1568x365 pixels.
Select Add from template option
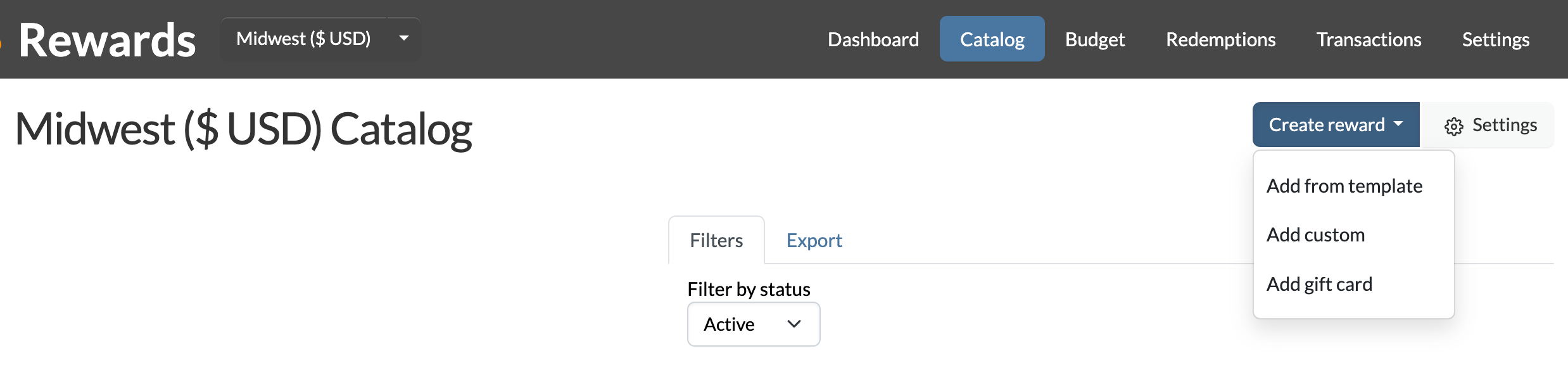click(x=1344, y=186)
